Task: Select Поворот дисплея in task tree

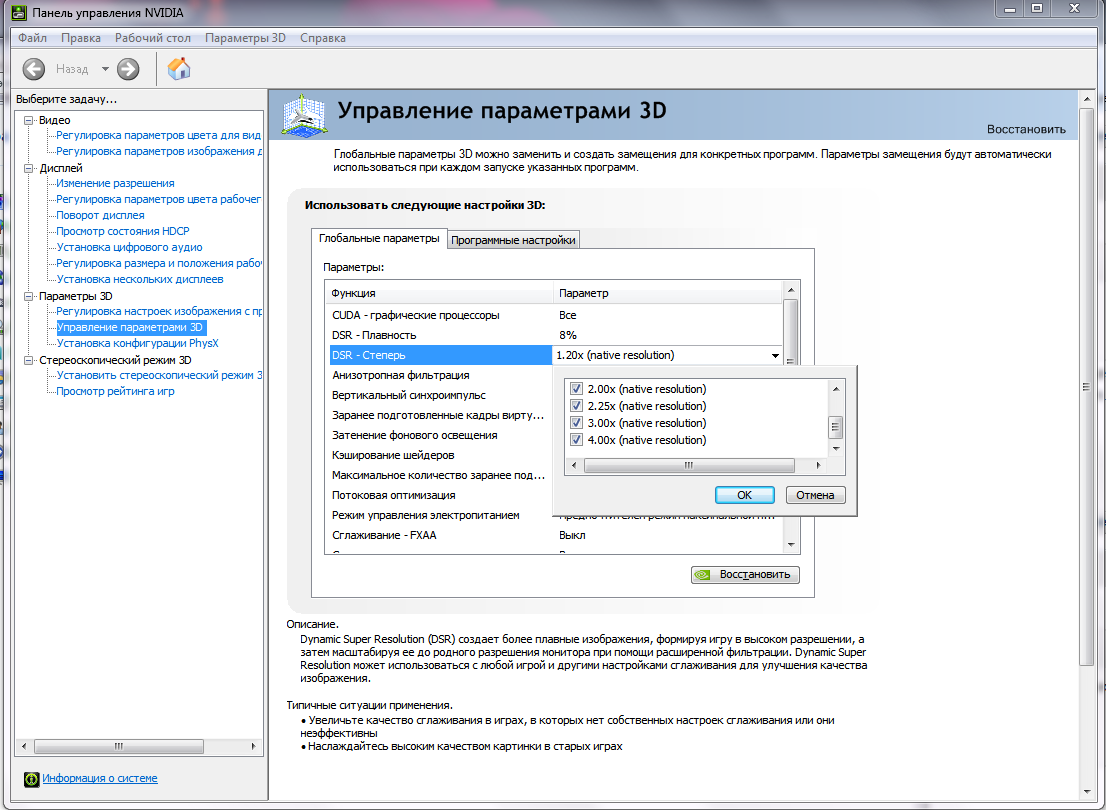Action: pos(100,215)
